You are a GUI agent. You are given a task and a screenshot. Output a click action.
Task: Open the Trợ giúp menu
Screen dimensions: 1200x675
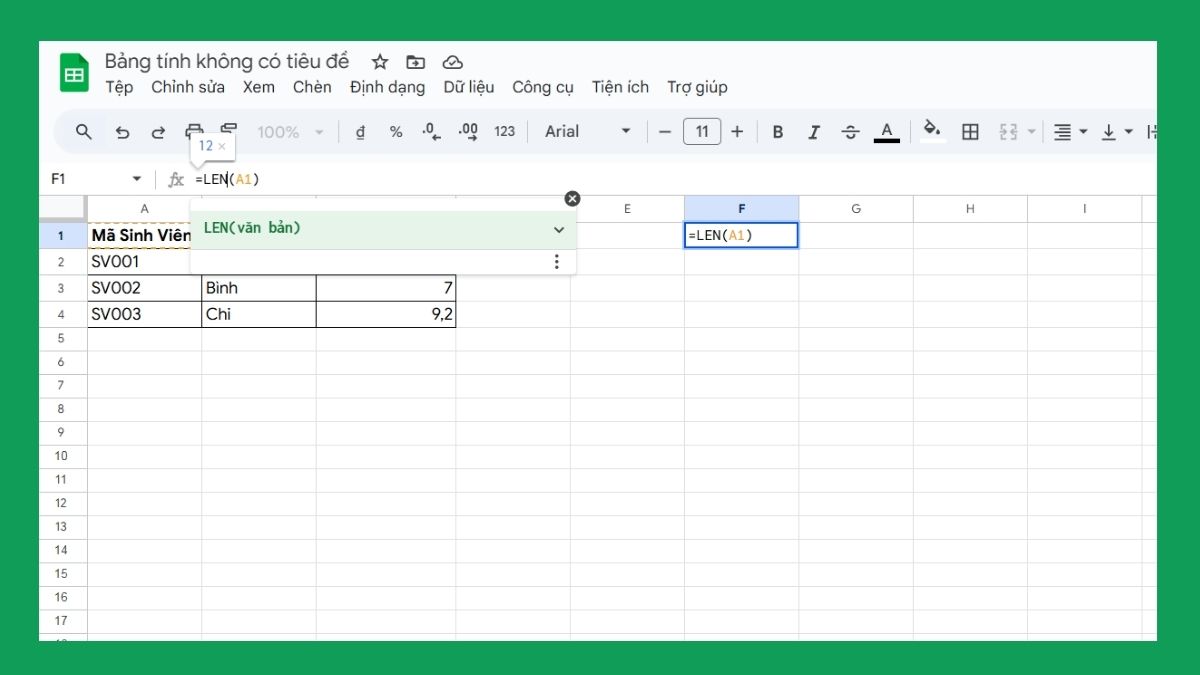coord(697,88)
